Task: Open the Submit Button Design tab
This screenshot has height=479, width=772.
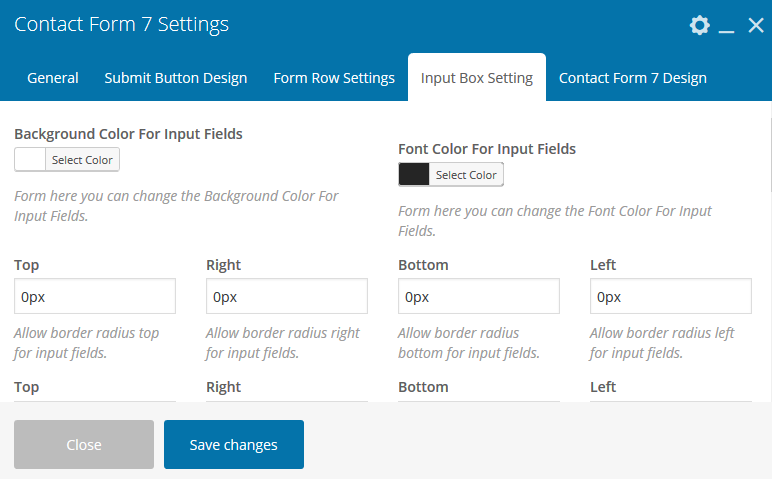Action: [176, 78]
